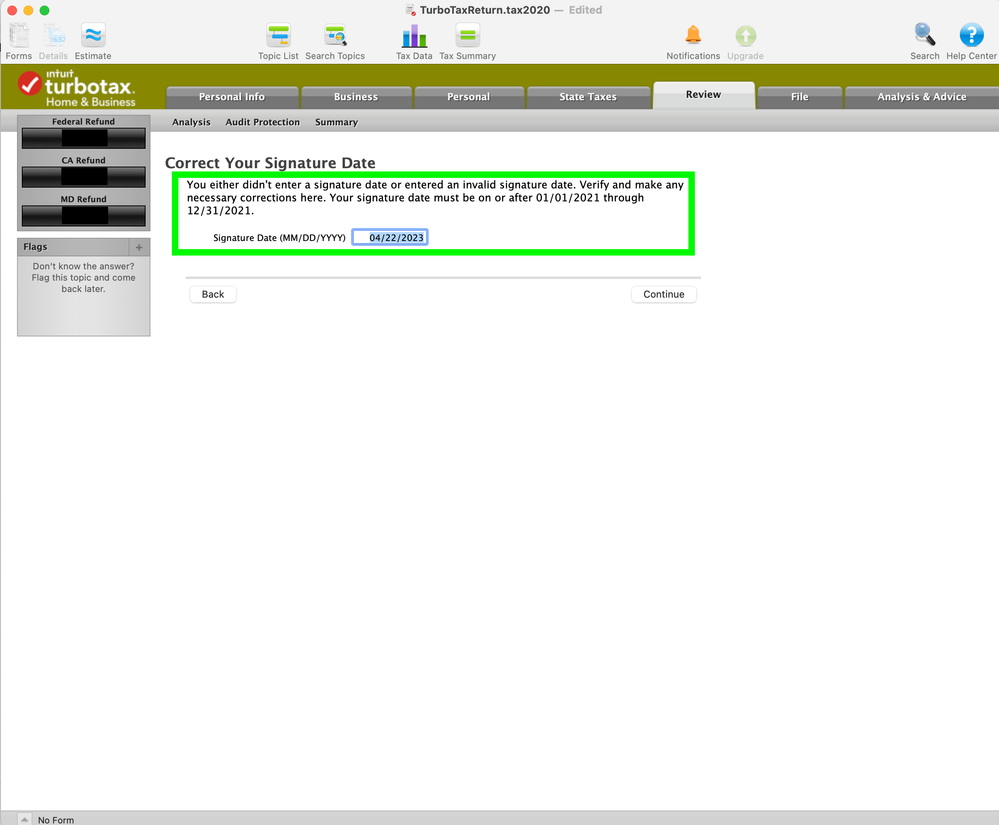The width and height of the screenshot is (999, 825).
Task: Open the Forms view icon
Action: (18, 36)
